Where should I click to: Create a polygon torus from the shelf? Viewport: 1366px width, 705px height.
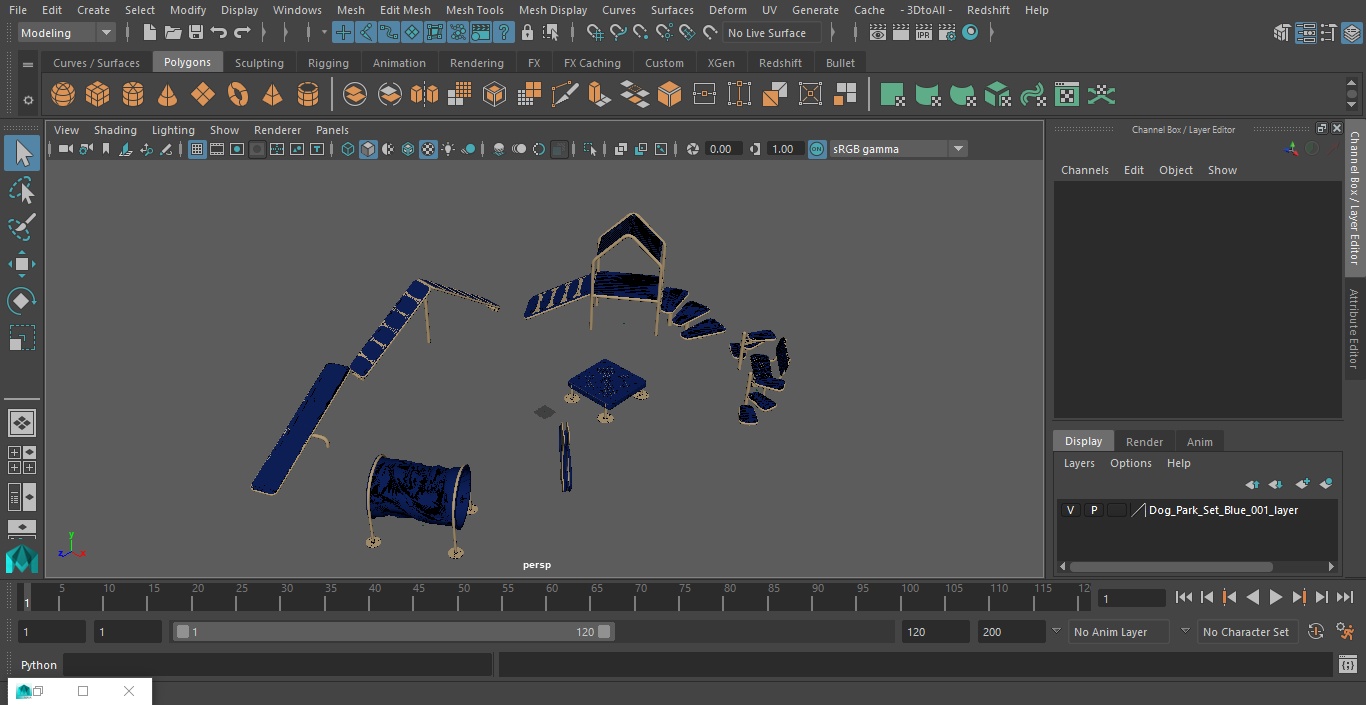(238, 95)
